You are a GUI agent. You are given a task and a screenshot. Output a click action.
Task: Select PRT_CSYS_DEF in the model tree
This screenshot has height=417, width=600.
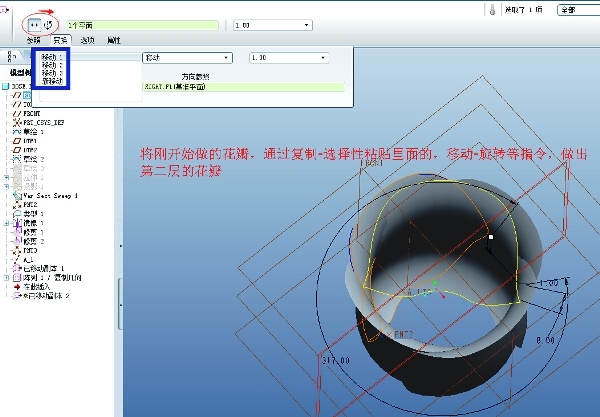pyautogui.click(x=44, y=122)
